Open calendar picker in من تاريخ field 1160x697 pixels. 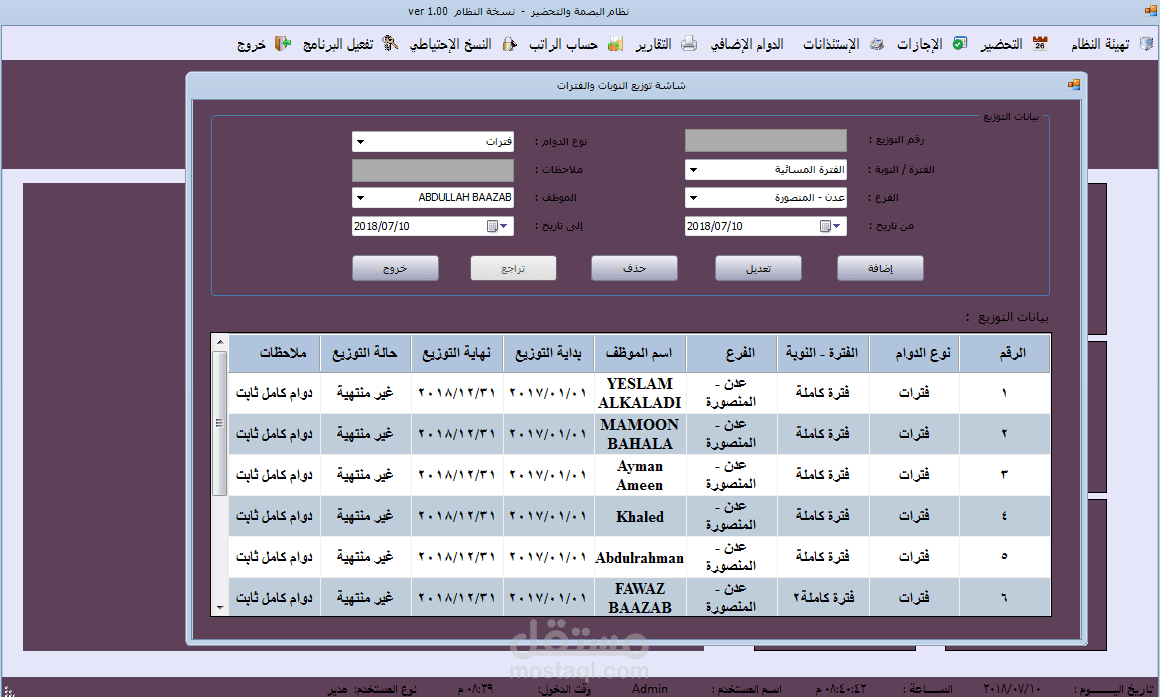coord(825,226)
